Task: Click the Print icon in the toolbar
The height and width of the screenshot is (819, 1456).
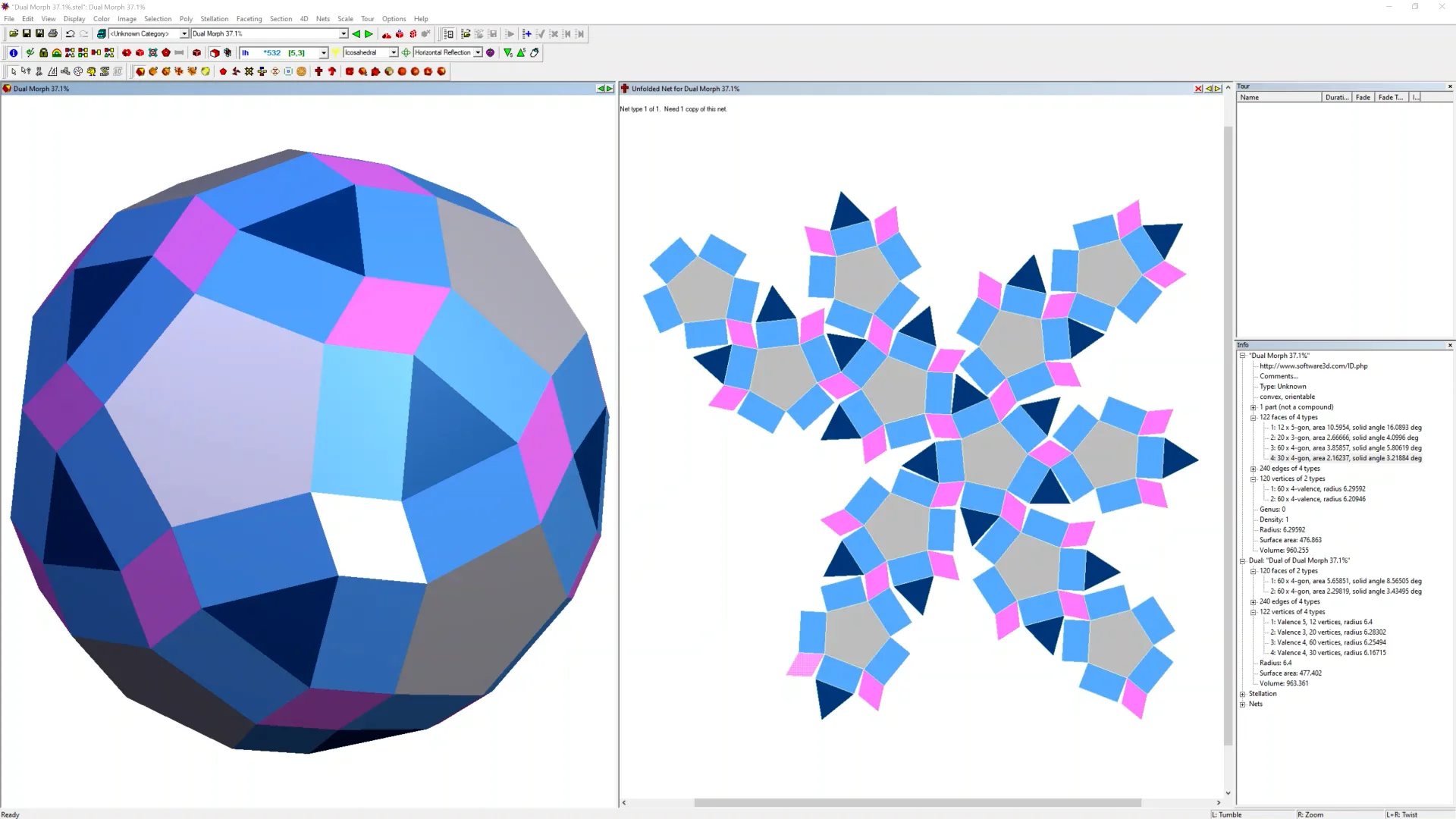Action: point(53,34)
